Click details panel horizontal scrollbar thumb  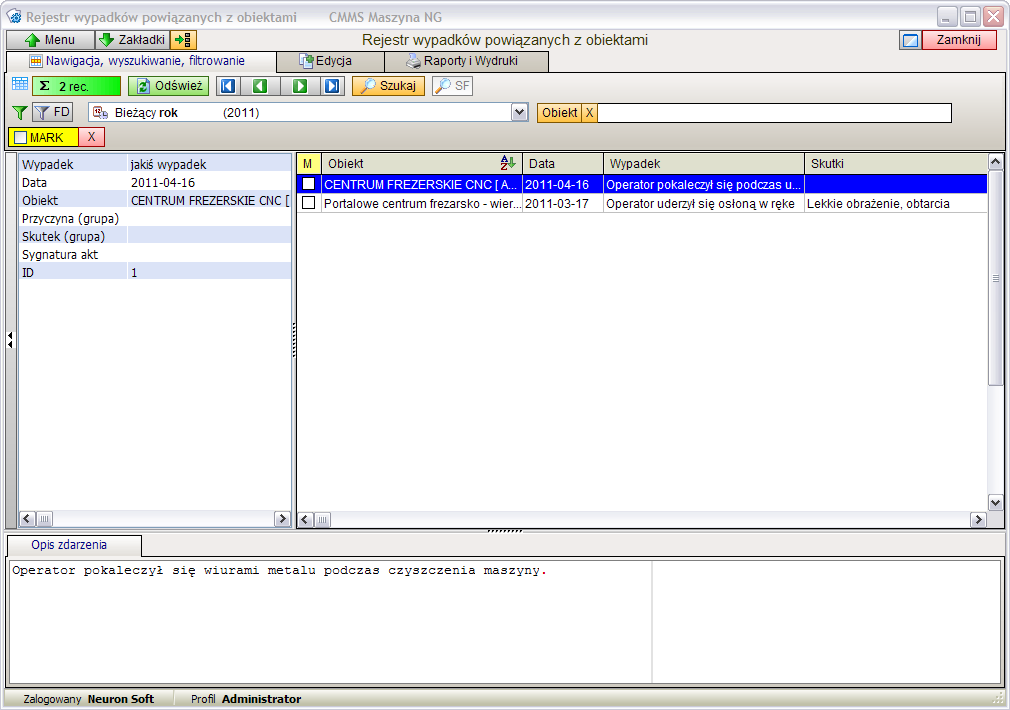pos(44,519)
